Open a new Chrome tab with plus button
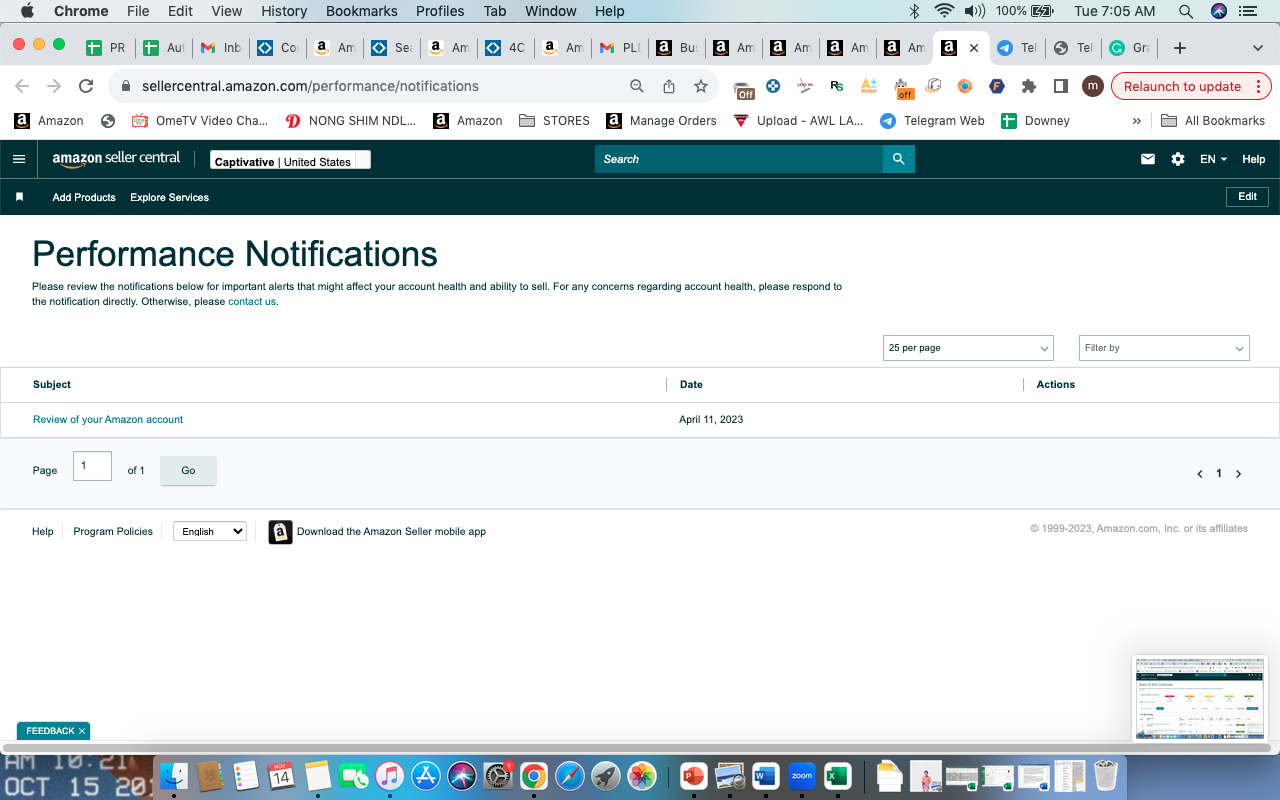 tap(1180, 48)
